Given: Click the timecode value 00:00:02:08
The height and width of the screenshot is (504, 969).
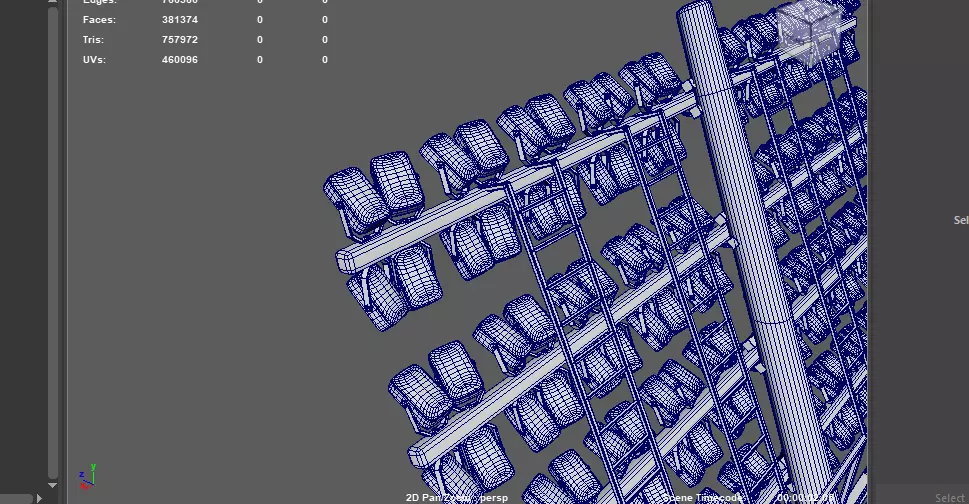Looking at the screenshot, I should tap(806, 498).
